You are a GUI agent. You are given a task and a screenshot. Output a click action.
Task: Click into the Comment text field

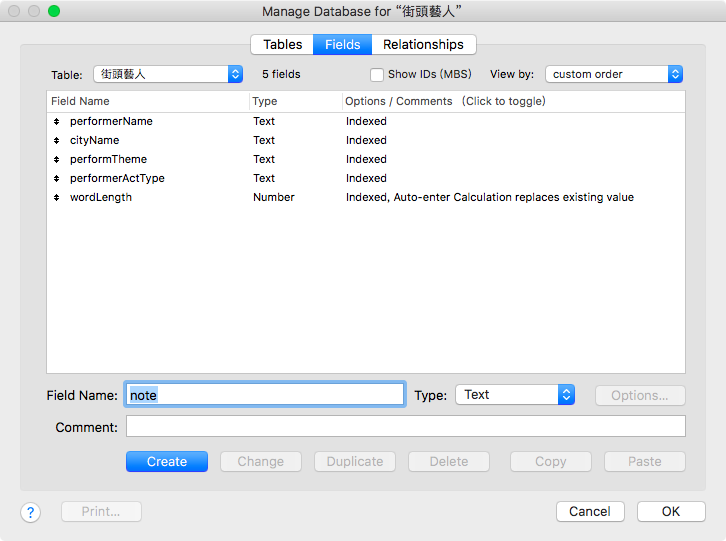pos(406,426)
